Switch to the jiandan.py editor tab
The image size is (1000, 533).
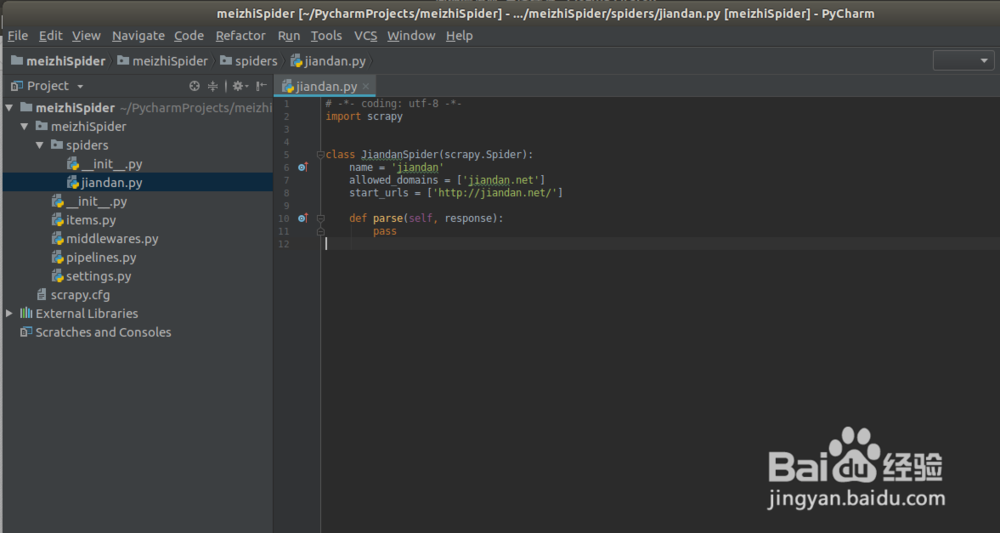tap(325, 86)
